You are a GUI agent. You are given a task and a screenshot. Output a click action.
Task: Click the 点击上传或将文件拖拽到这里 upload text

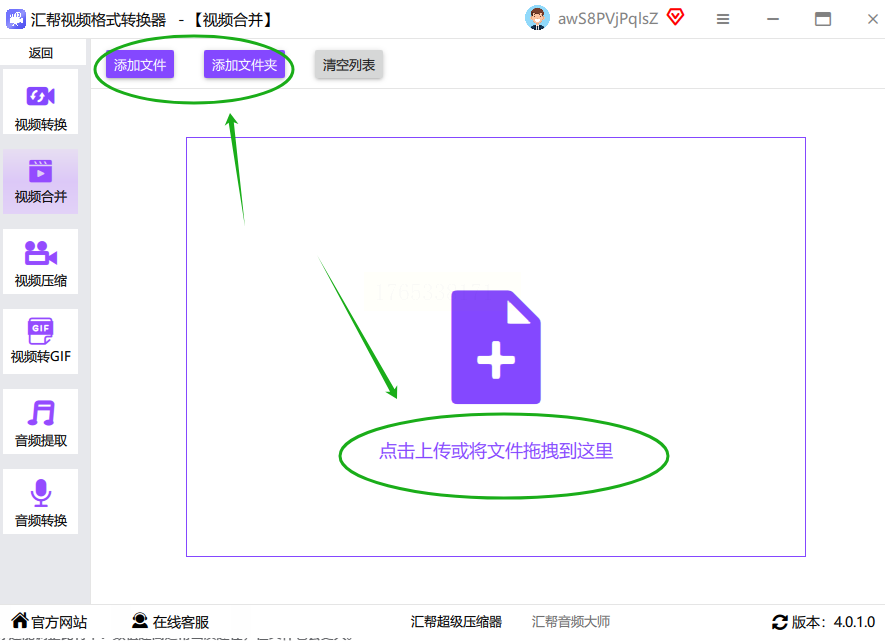(x=496, y=451)
